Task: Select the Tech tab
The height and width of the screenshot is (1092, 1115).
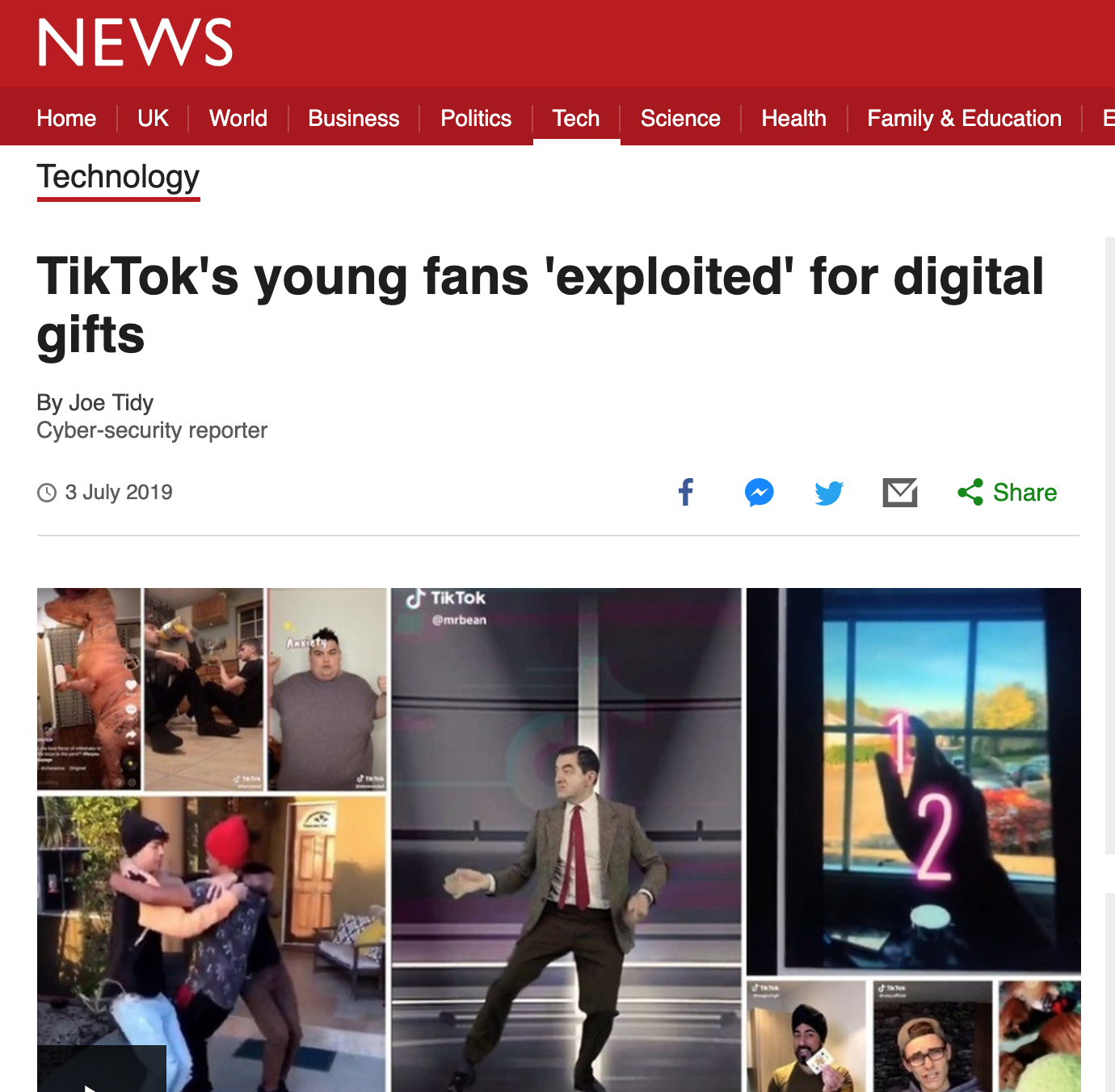Action: coord(576,118)
